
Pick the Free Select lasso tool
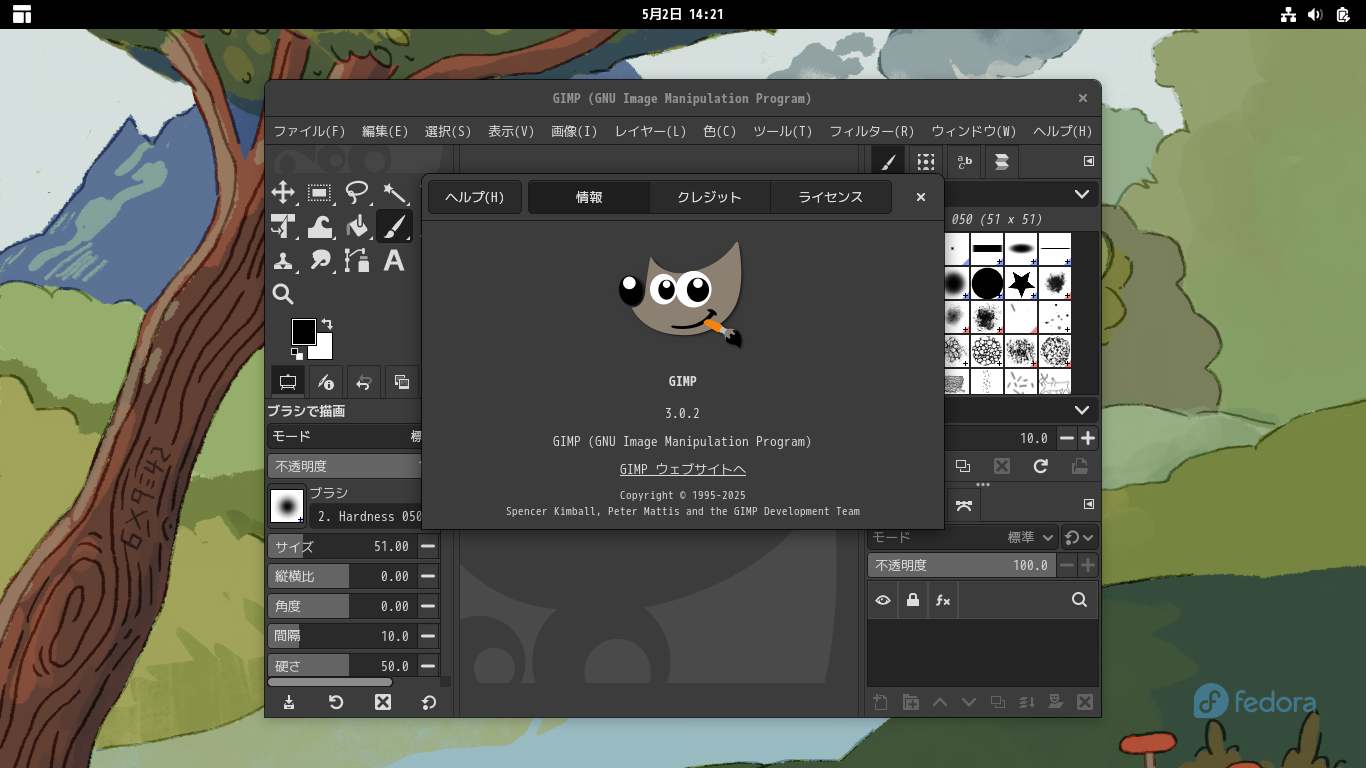(357, 193)
